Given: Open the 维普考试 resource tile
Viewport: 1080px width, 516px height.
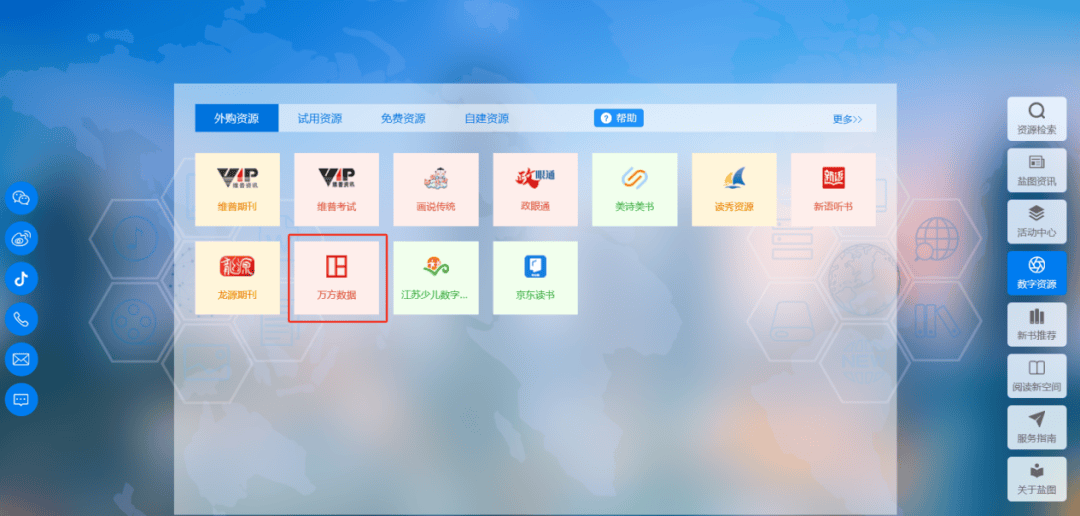Looking at the screenshot, I should (337, 189).
